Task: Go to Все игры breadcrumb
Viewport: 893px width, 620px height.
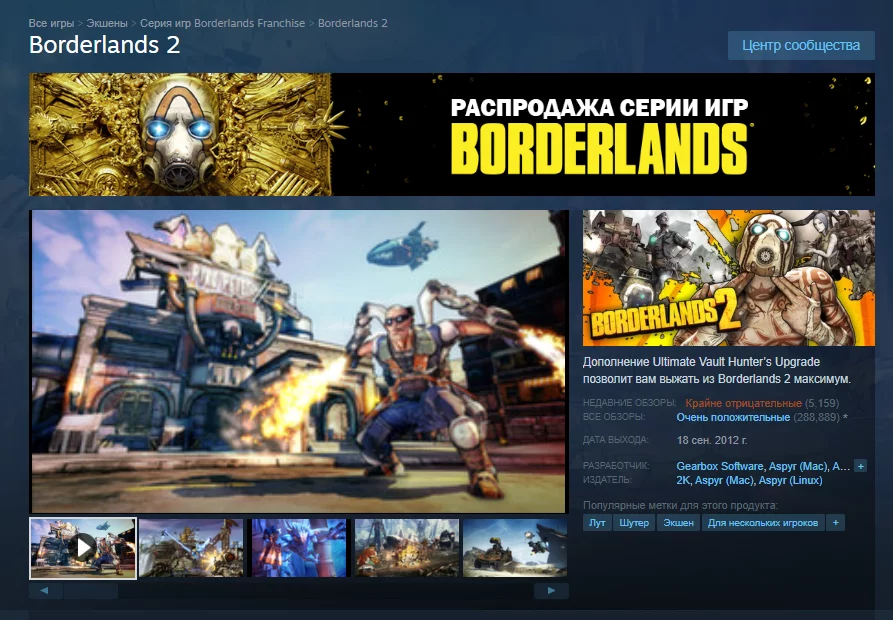Action: click(x=51, y=23)
